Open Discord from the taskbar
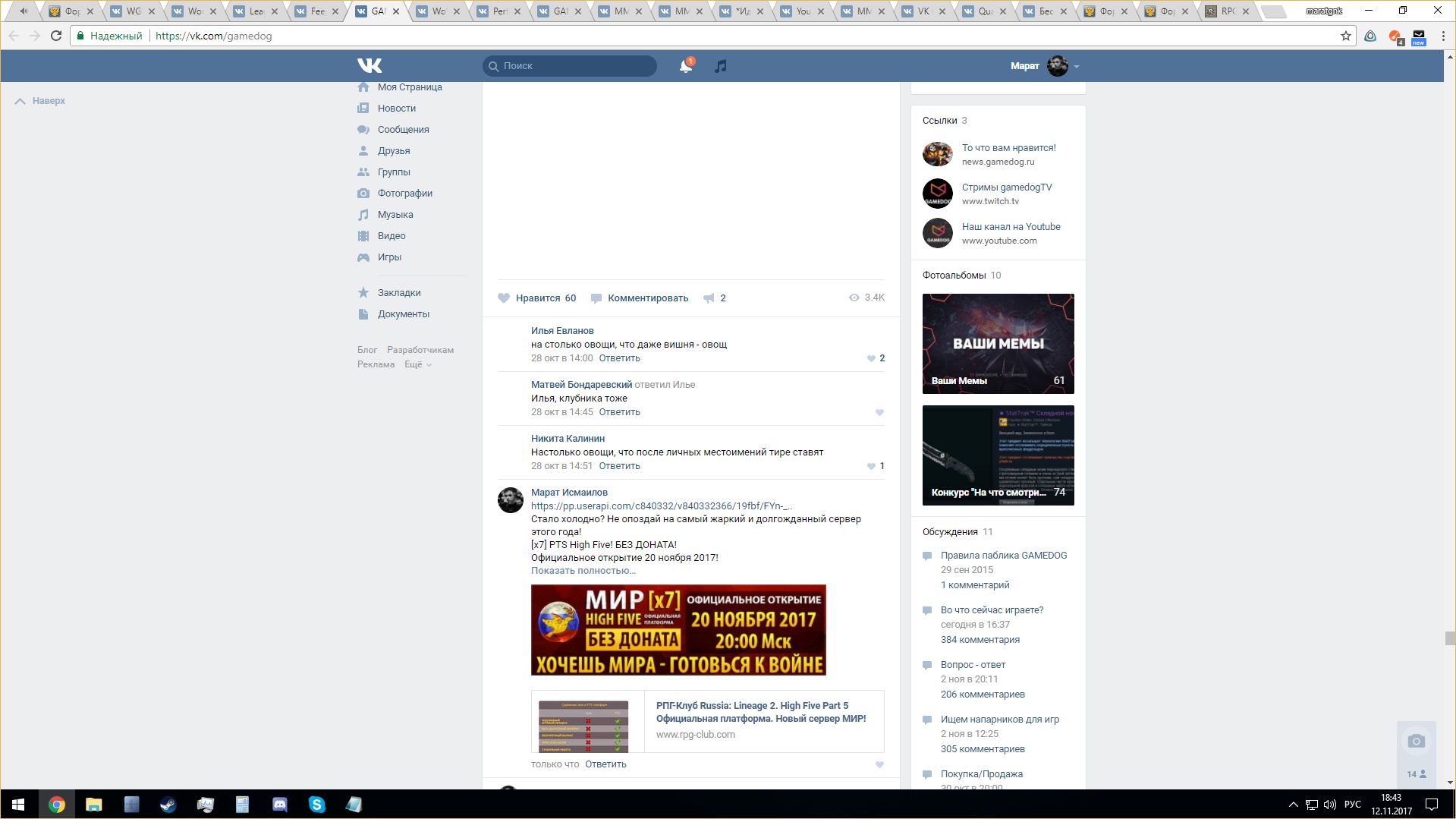Image resolution: width=1456 pixels, height=819 pixels. coord(279,805)
